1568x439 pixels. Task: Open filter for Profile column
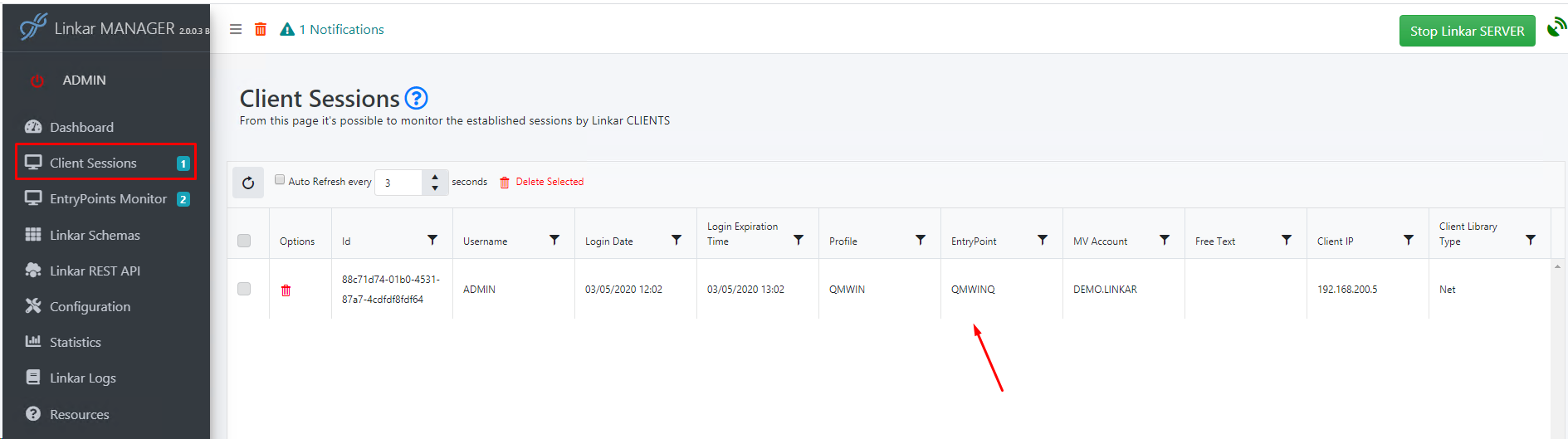click(921, 240)
